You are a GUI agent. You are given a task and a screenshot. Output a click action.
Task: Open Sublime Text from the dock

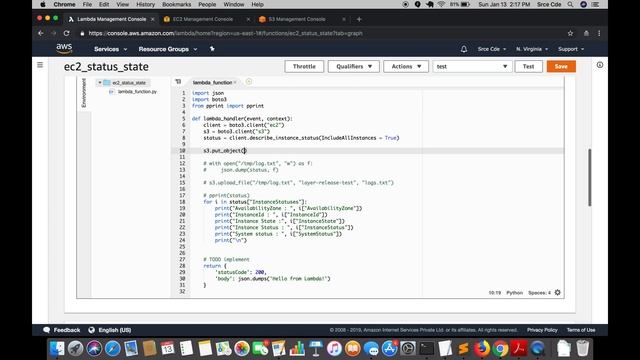point(463,348)
